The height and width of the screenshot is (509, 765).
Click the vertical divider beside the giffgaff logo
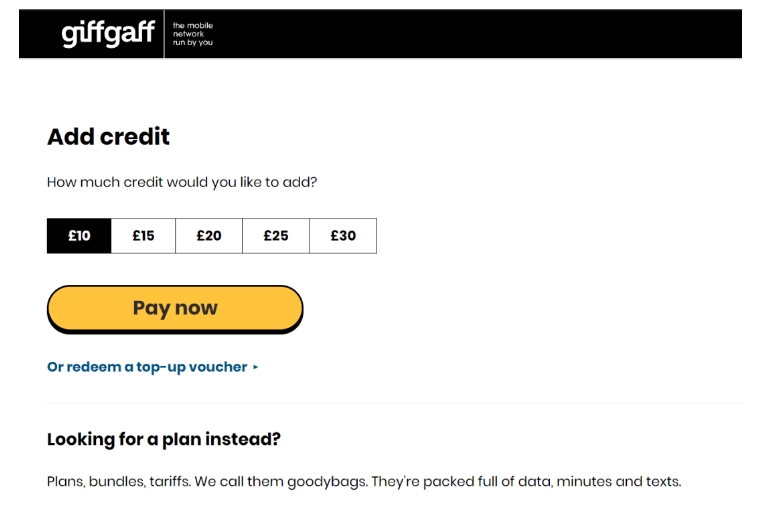[x=165, y=34]
